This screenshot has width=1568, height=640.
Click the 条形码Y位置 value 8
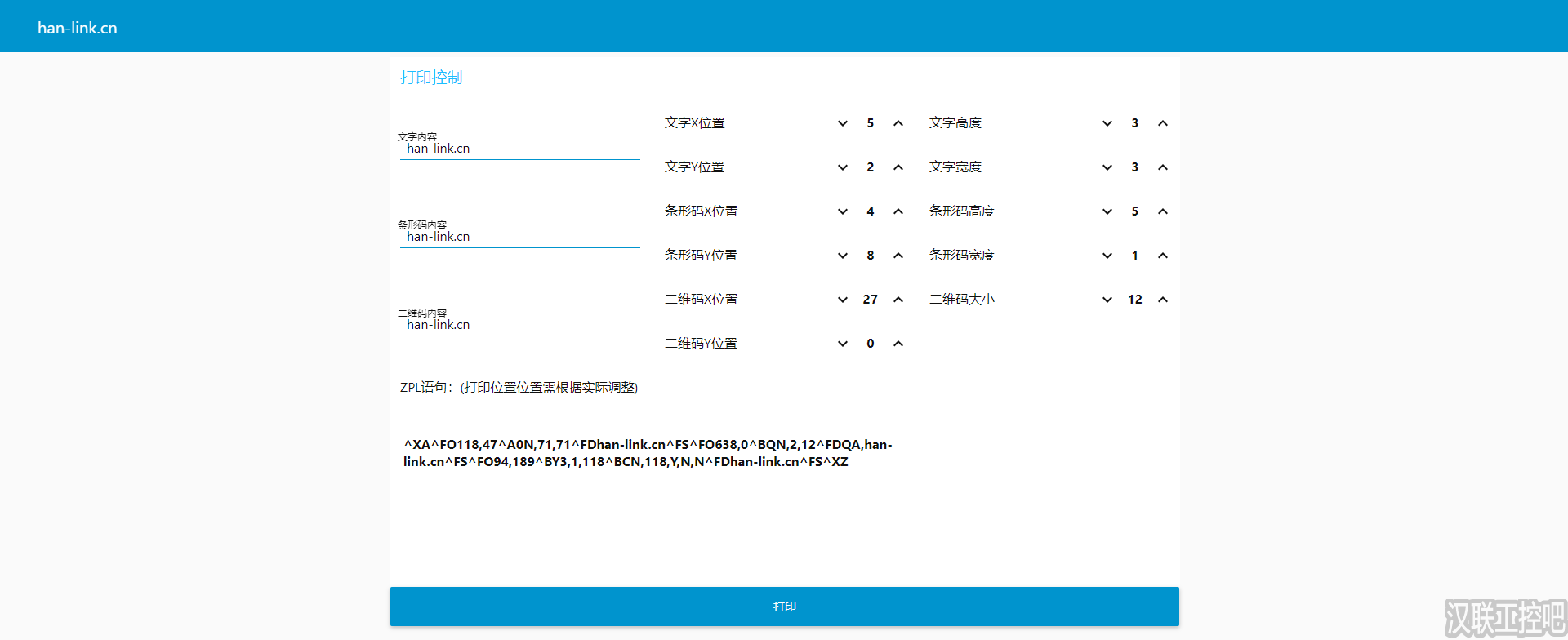tap(871, 256)
